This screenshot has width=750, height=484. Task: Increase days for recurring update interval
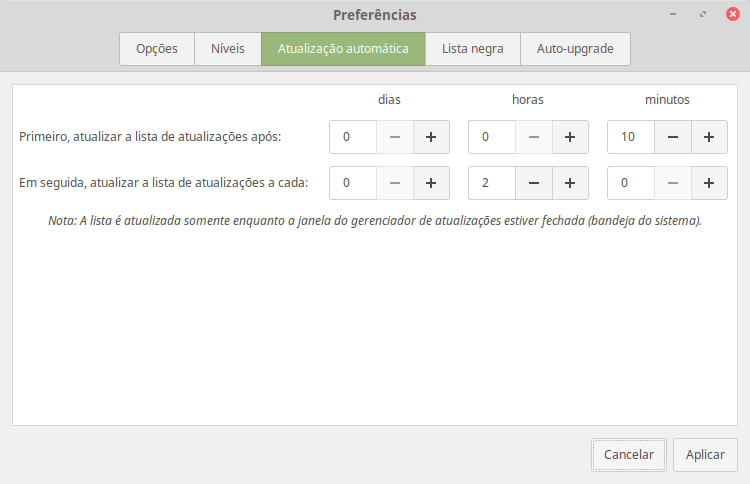point(431,183)
